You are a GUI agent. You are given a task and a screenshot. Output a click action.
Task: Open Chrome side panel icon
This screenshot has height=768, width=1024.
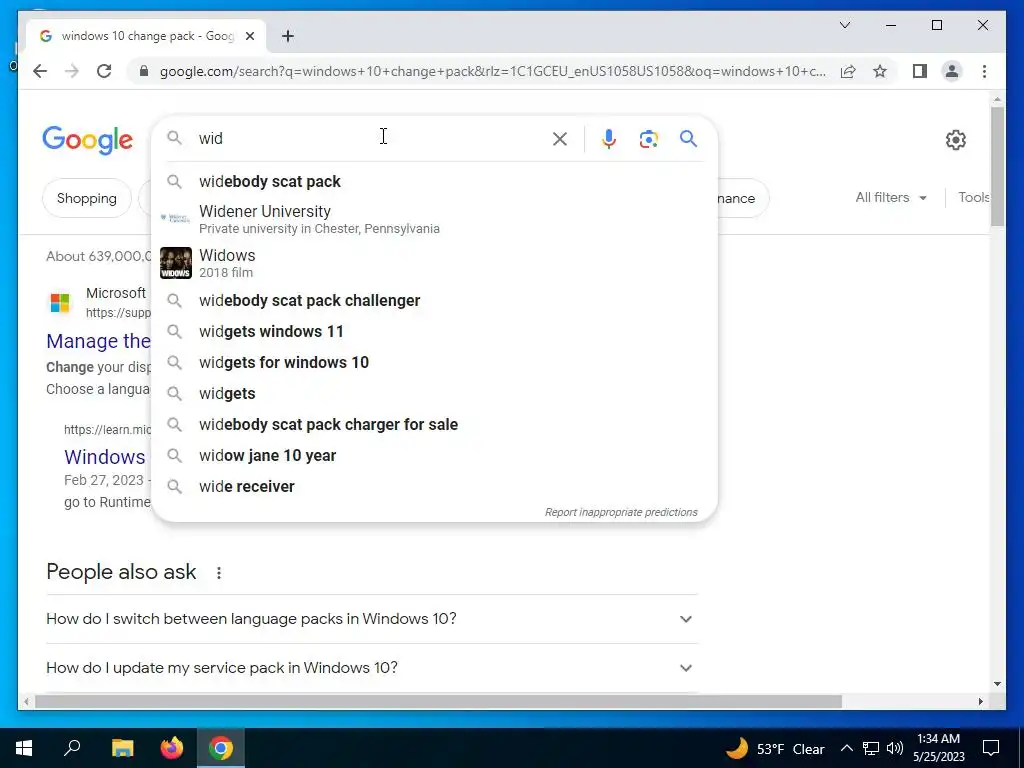pos(920,71)
